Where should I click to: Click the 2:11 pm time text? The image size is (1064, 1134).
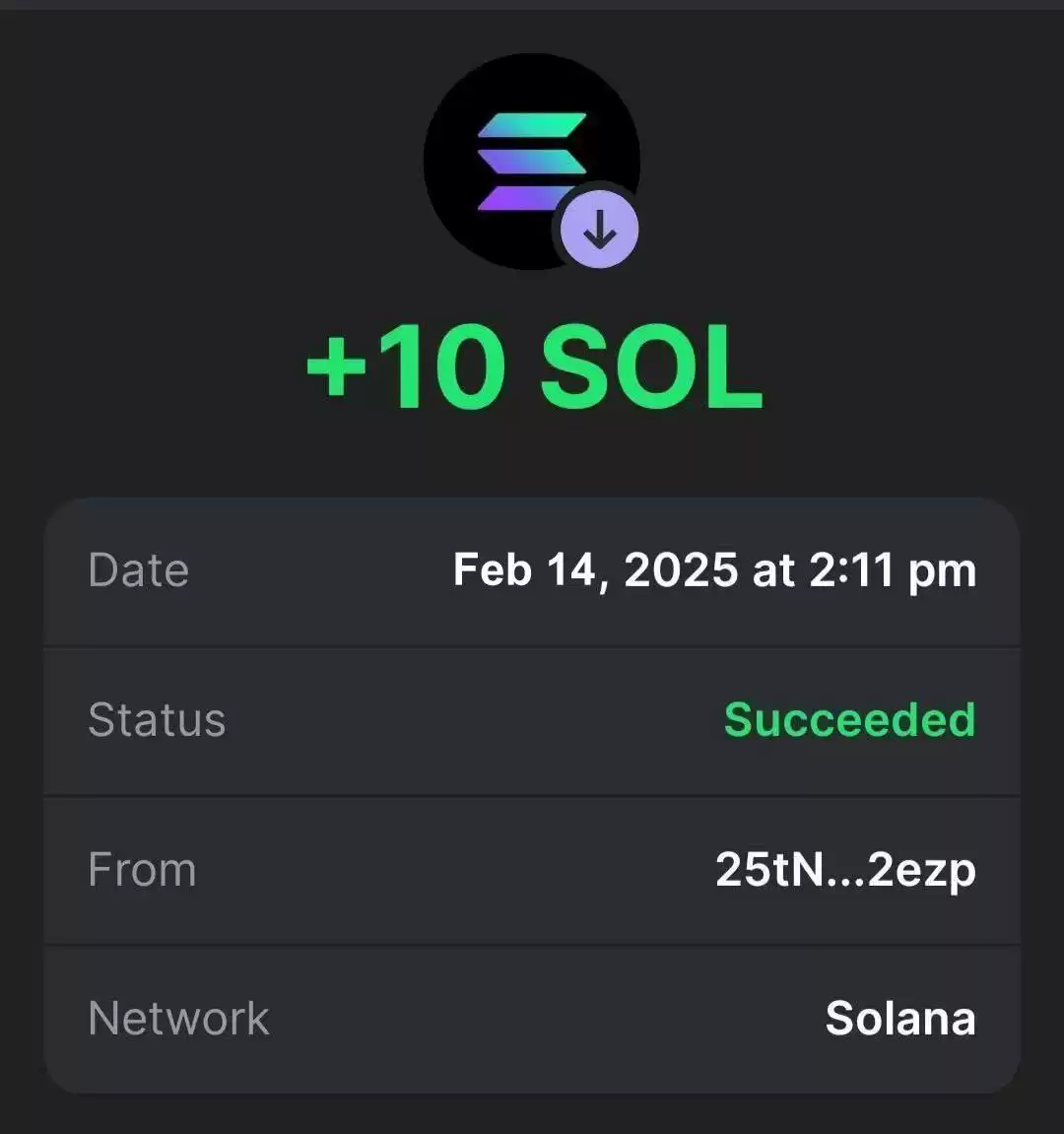click(893, 570)
